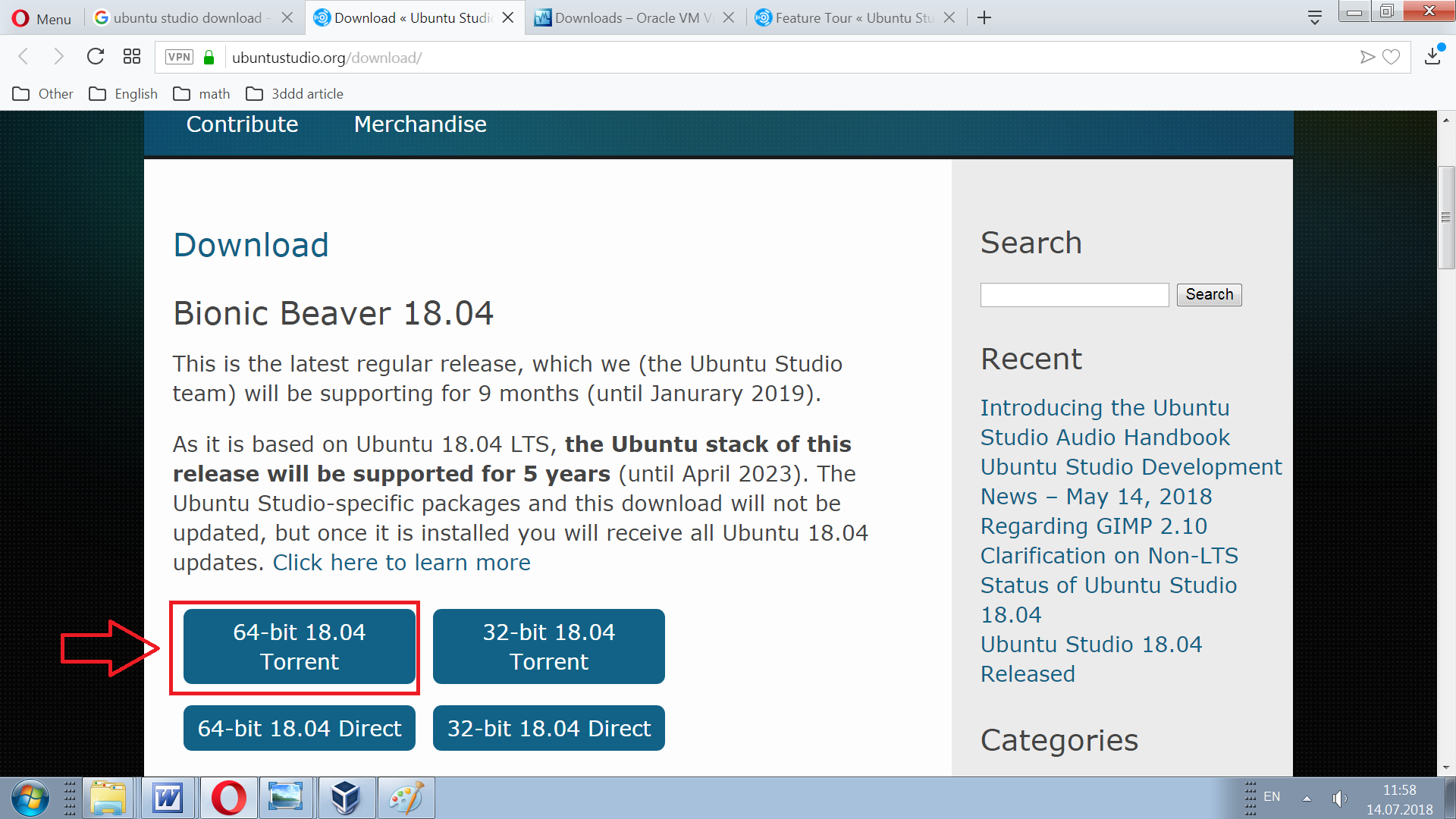Open 'Ubuntu Studio Development News – May 14'

(x=1131, y=482)
